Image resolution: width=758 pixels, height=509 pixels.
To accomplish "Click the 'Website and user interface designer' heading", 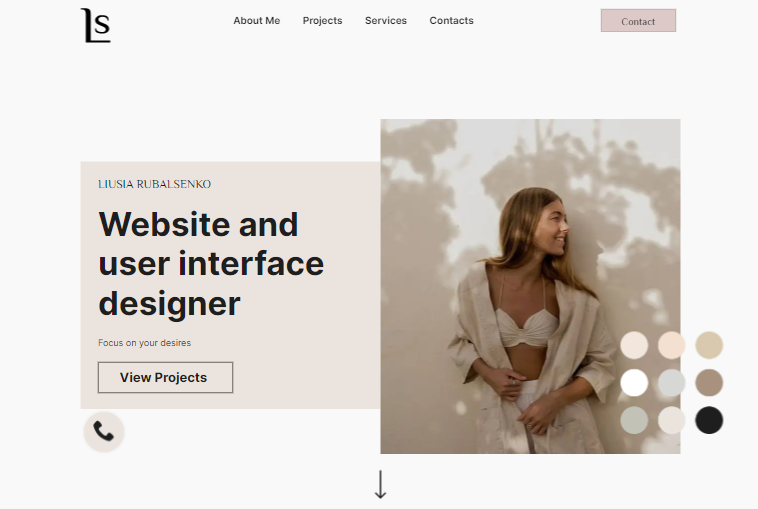I will pyautogui.click(x=211, y=264).
